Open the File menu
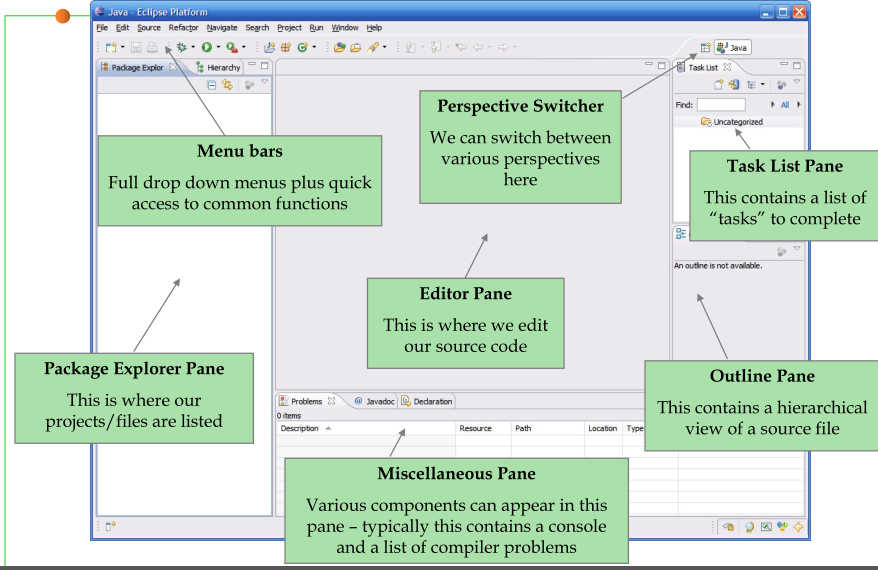878x570 pixels. (x=102, y=27)
